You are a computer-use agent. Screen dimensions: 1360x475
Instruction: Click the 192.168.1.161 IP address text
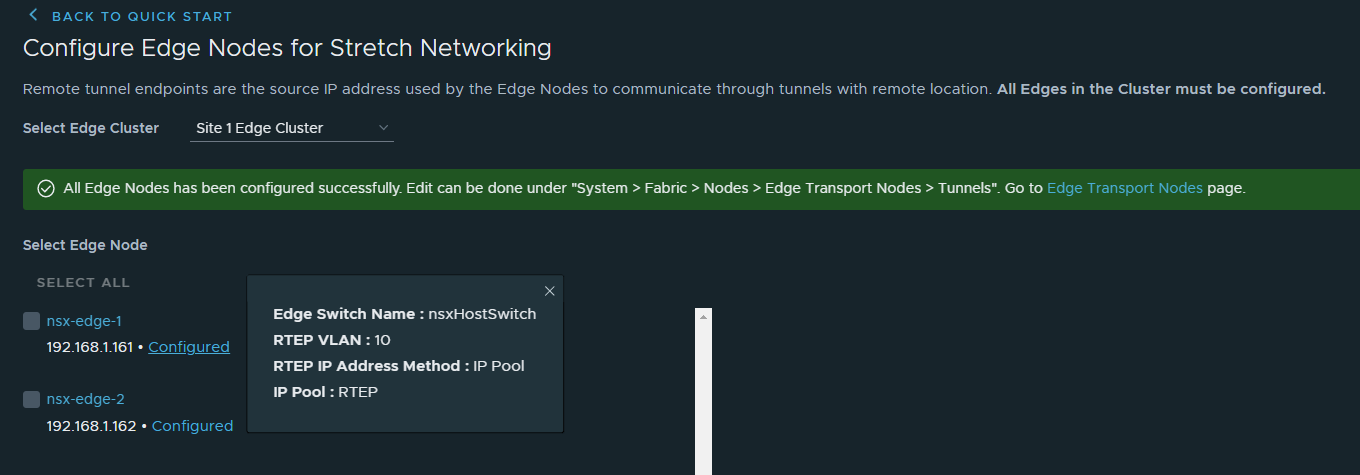(x=91, y=347)
